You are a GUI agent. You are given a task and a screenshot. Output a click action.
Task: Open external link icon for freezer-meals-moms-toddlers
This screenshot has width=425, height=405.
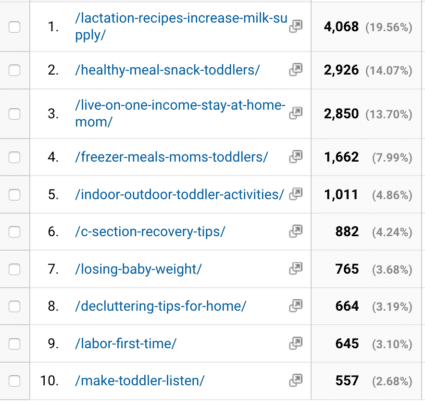pos(296,156)
